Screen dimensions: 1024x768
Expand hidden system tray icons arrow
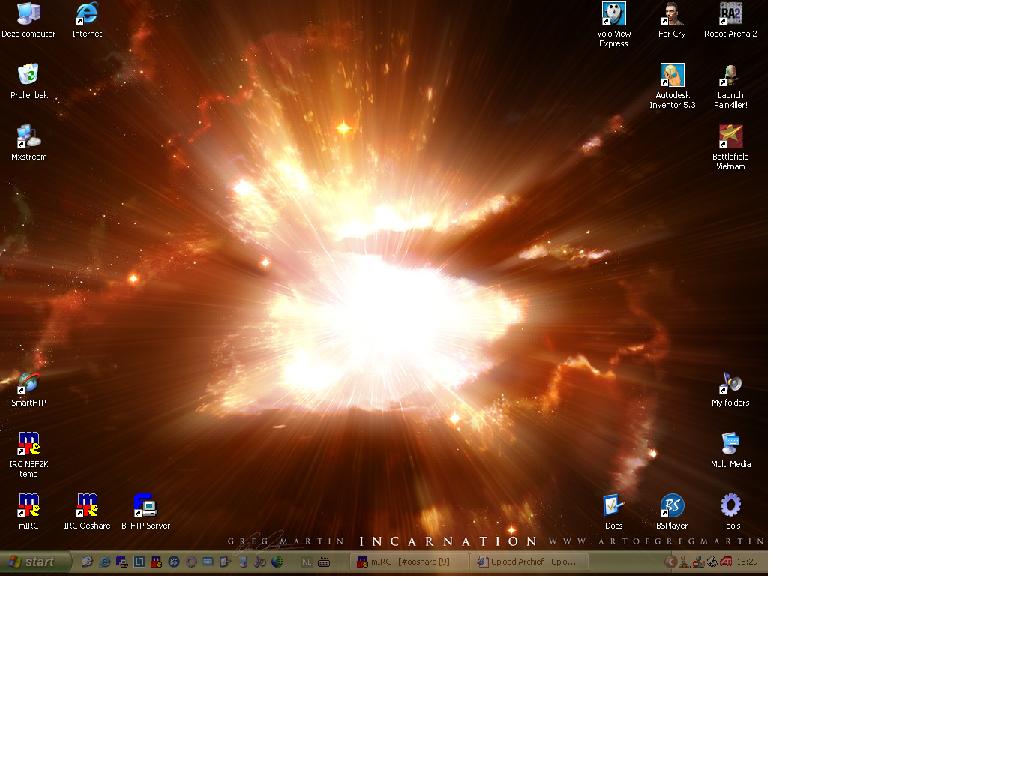pos(671,562)
